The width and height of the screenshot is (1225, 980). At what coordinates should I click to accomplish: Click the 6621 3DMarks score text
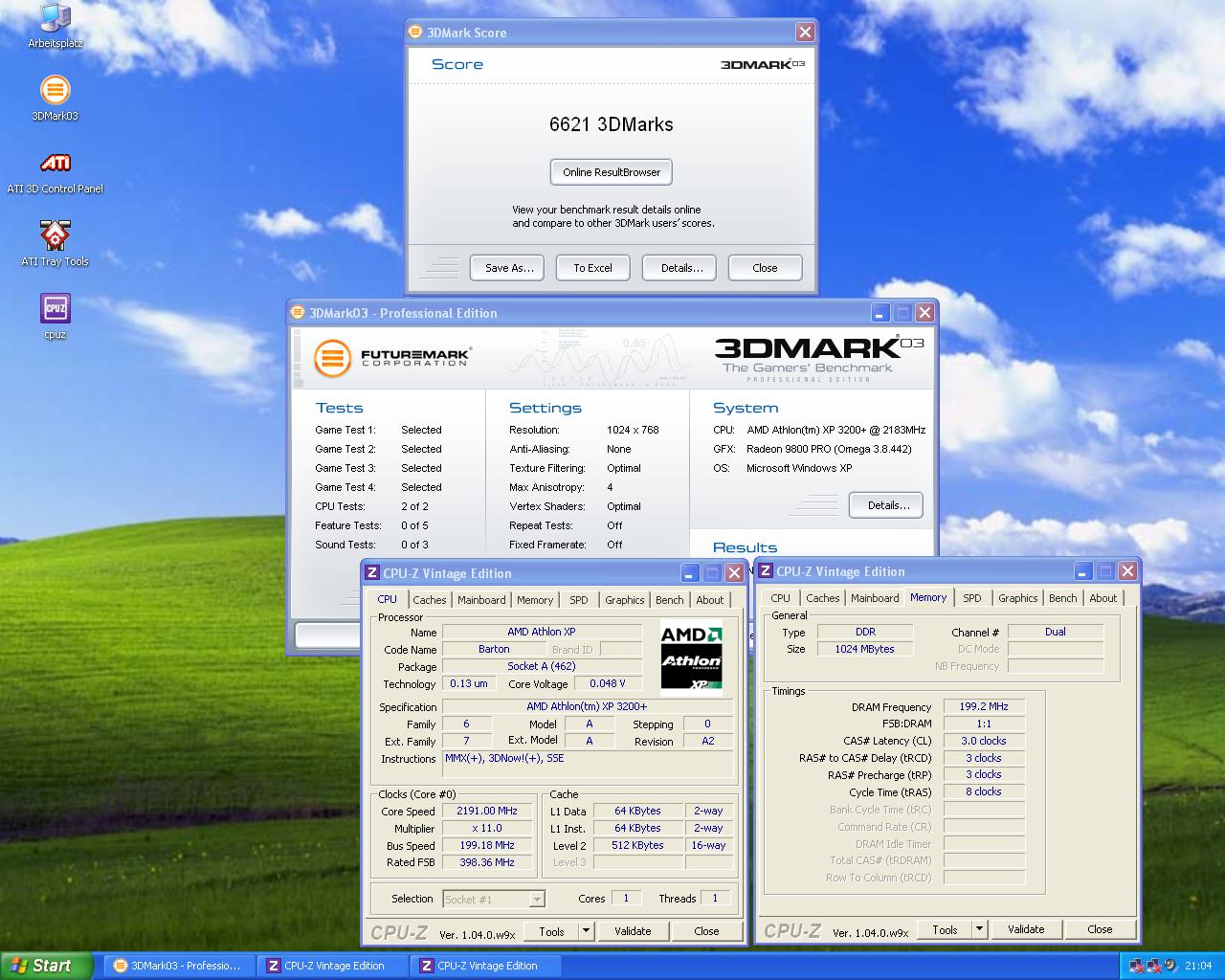pos(612,124)
